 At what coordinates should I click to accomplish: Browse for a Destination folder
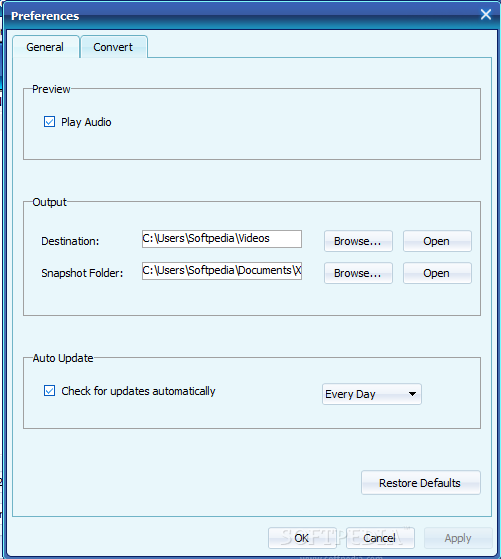point(358,241)
